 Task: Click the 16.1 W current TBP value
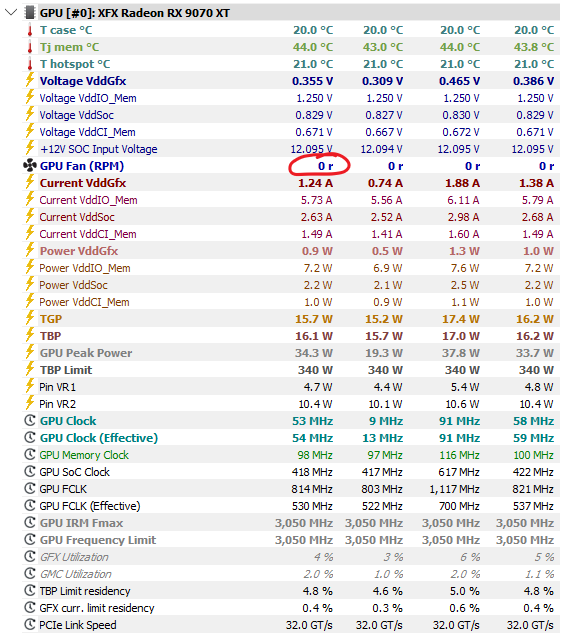(x=314, y=336)
